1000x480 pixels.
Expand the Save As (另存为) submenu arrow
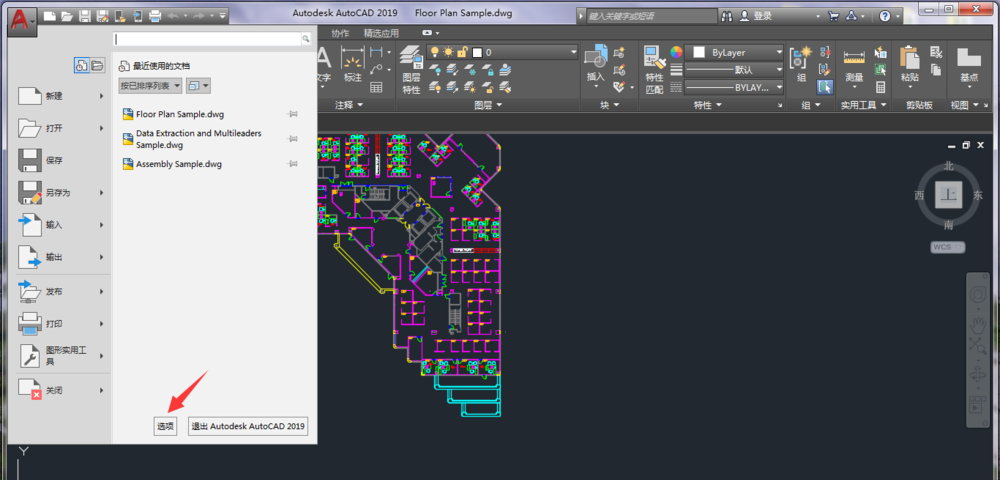[102, 192]
